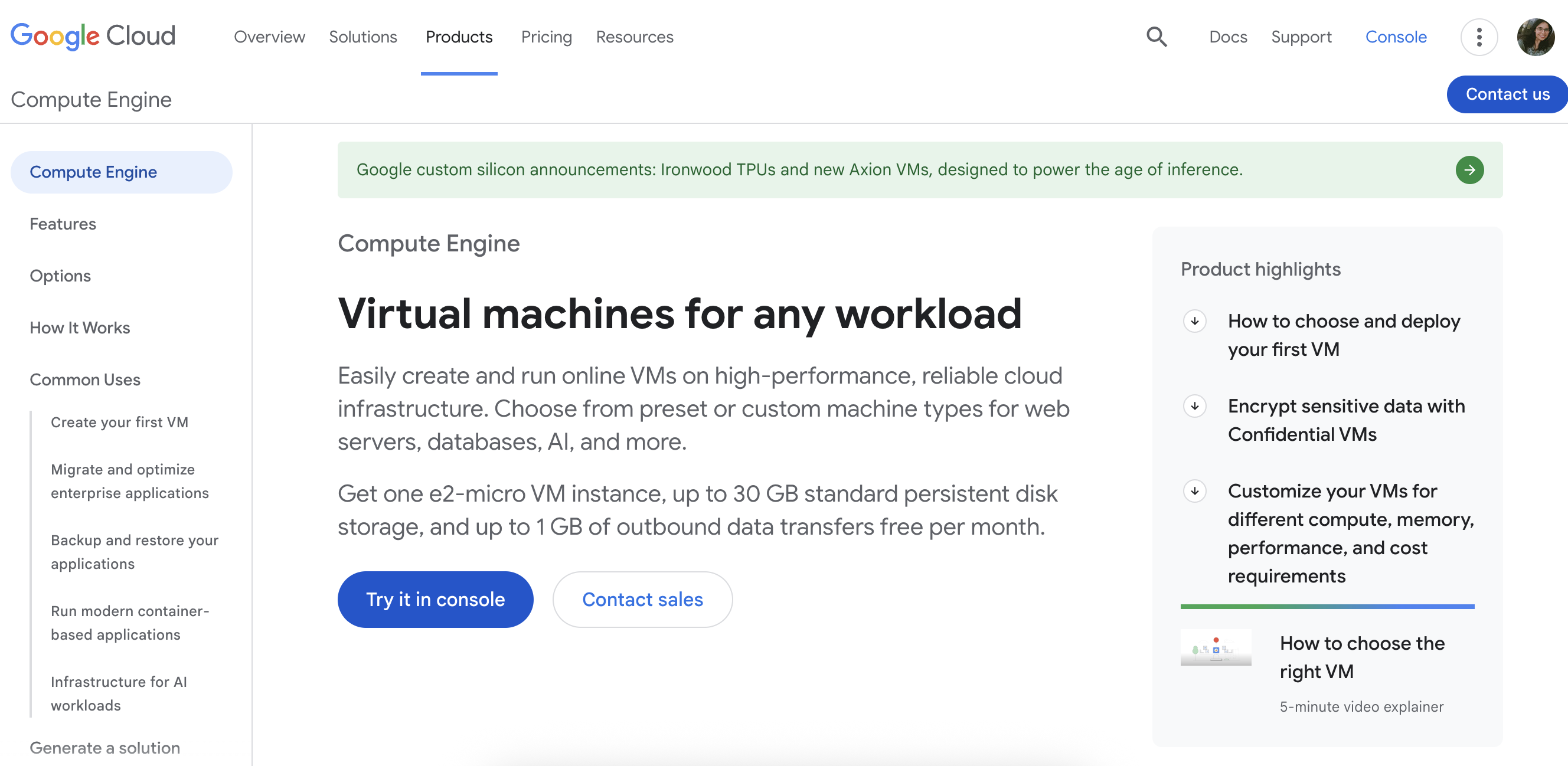Open the Docs link in header
This screenshot has width=1568, height=766.
tap(1228, 37)
